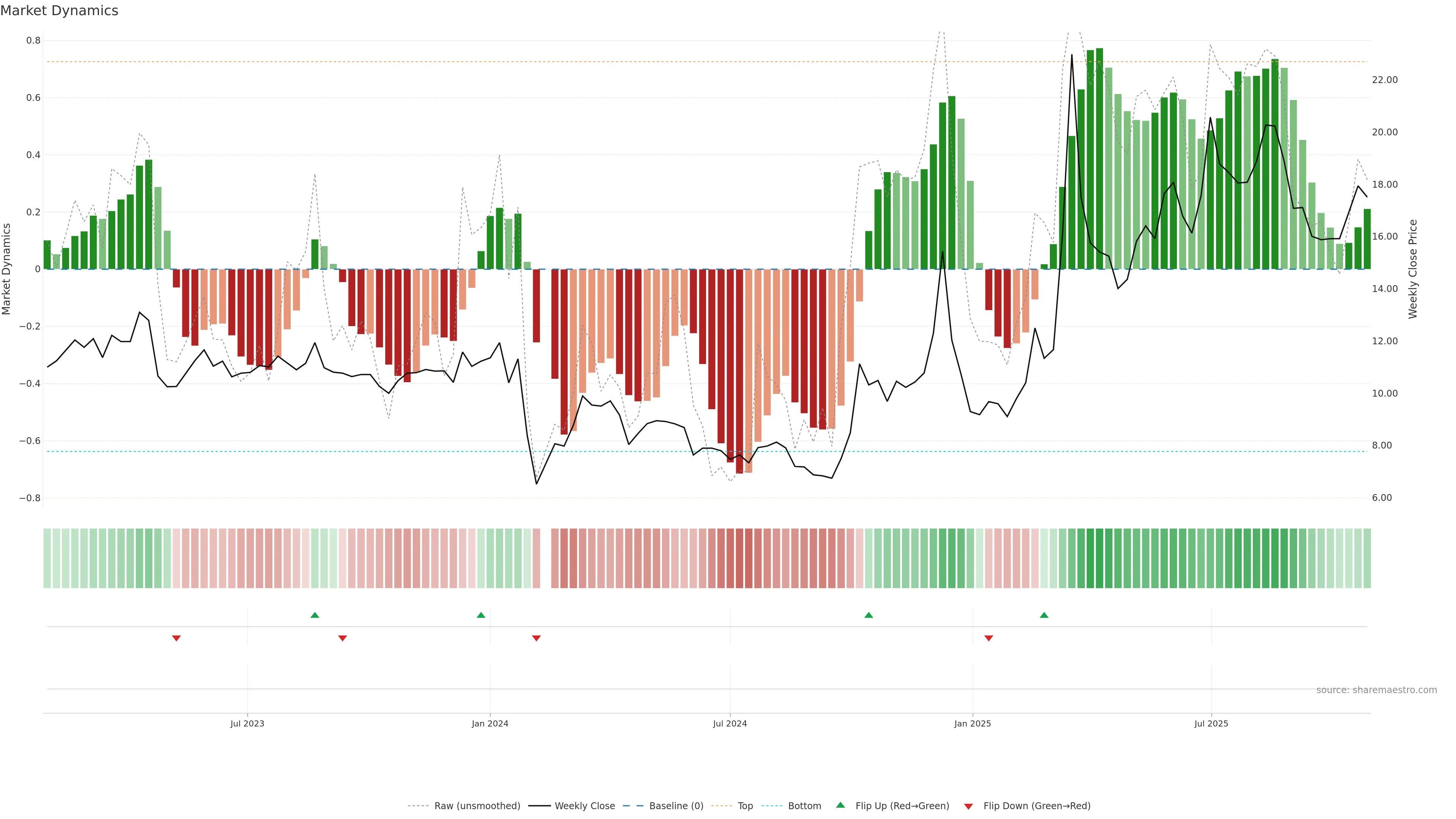
Task: Click the green flip-up marker furthest right, in 2025
Action: (x=1044, y=615)
